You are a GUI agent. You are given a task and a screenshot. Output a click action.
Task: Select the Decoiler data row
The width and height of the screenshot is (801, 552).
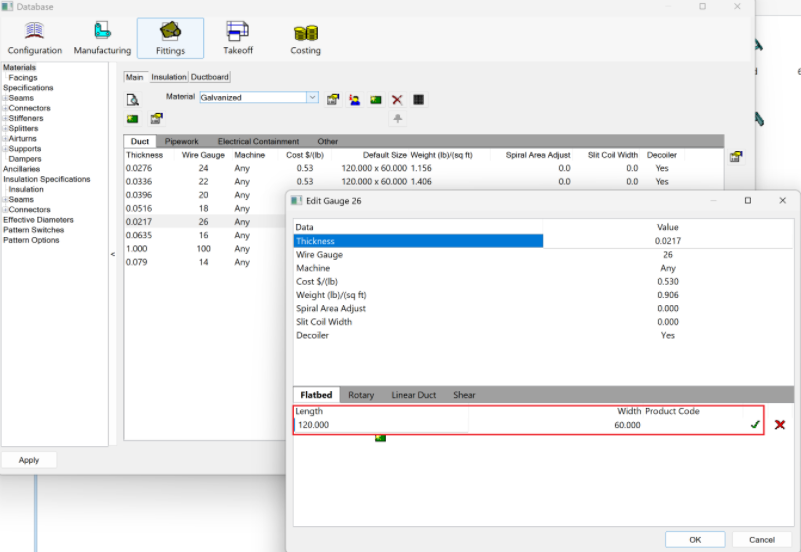[544, 335]
